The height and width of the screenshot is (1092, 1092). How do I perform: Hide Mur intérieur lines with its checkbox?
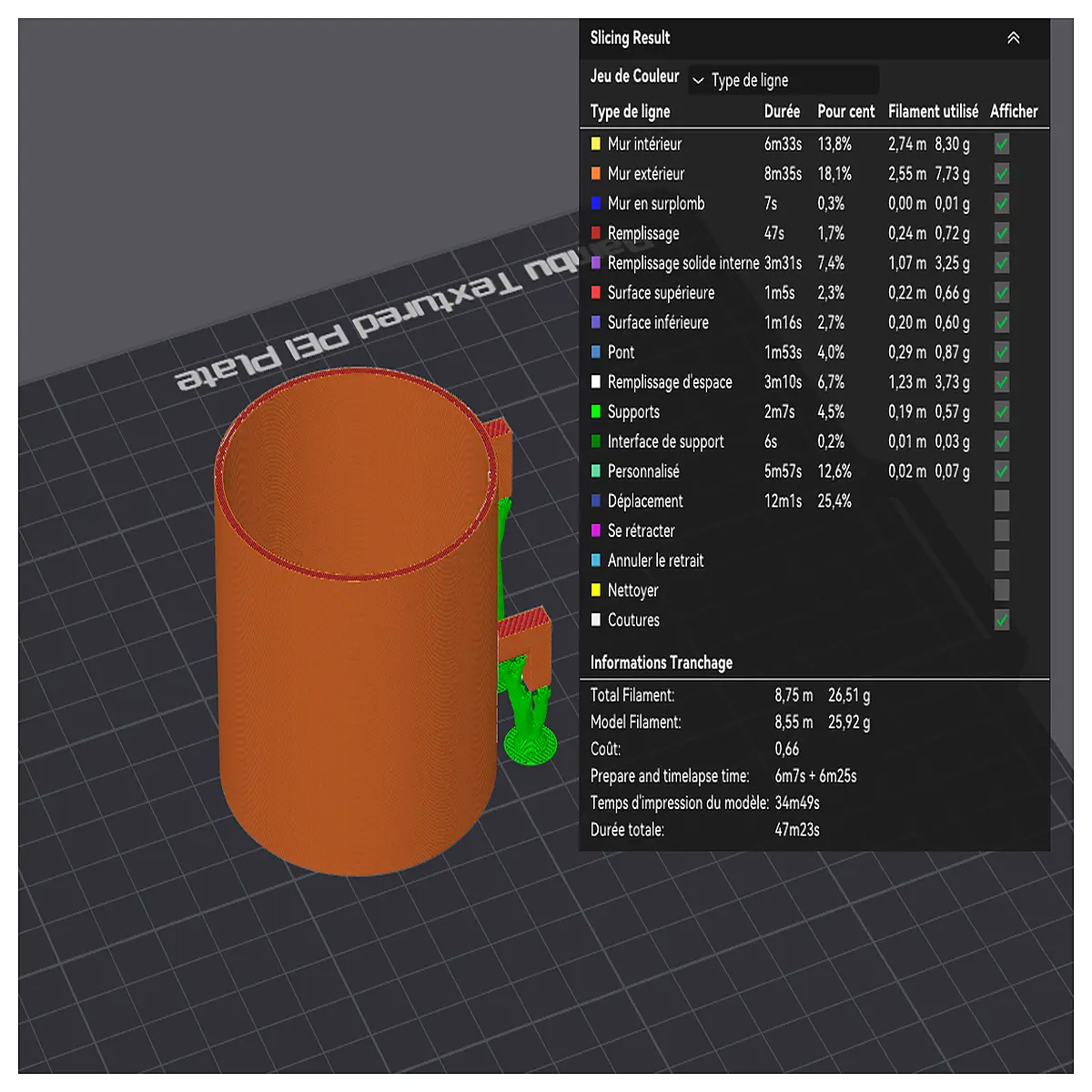(x=1002, y=144)
